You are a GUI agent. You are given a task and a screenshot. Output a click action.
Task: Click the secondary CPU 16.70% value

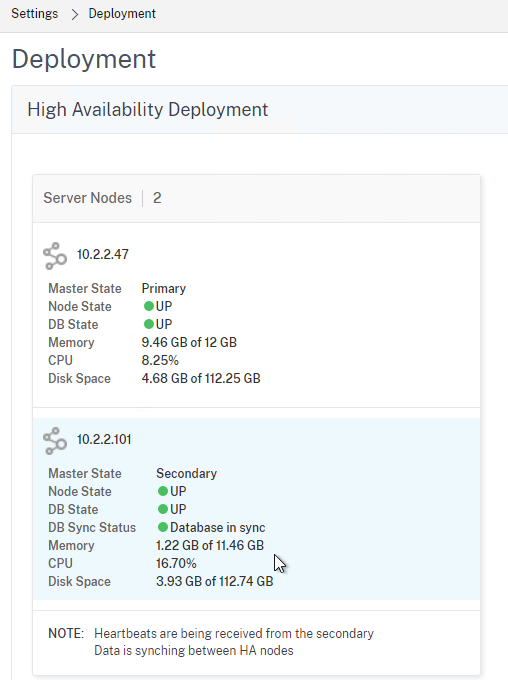tap(176, 563)
